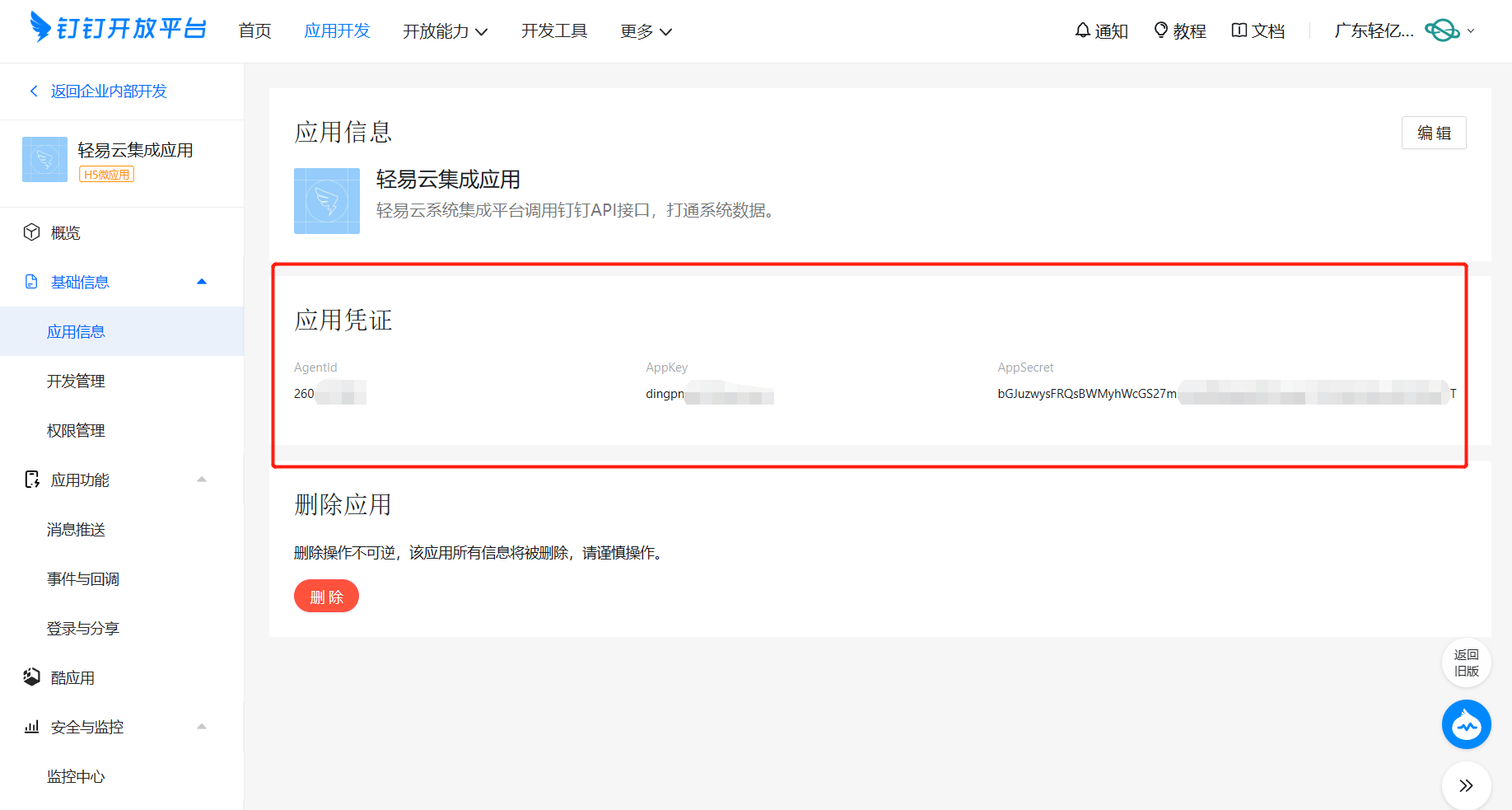
Task: Click the app description text about 钉钉API接口
Action: (x=576, y=210)
